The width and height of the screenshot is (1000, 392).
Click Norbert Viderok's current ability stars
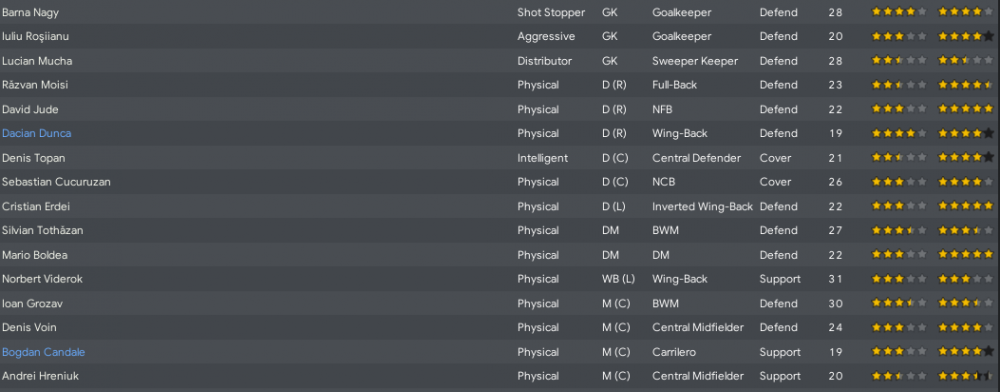tap(899, 279)
